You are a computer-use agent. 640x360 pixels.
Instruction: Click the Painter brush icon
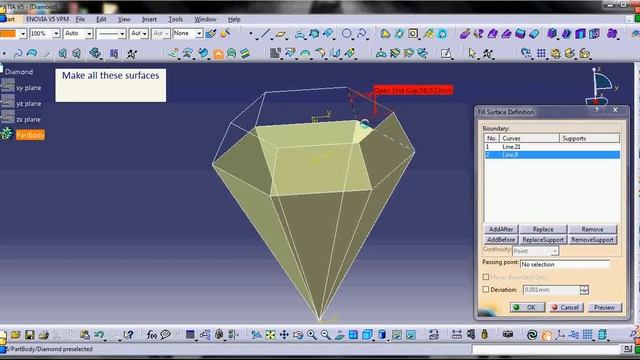(211, 33)
